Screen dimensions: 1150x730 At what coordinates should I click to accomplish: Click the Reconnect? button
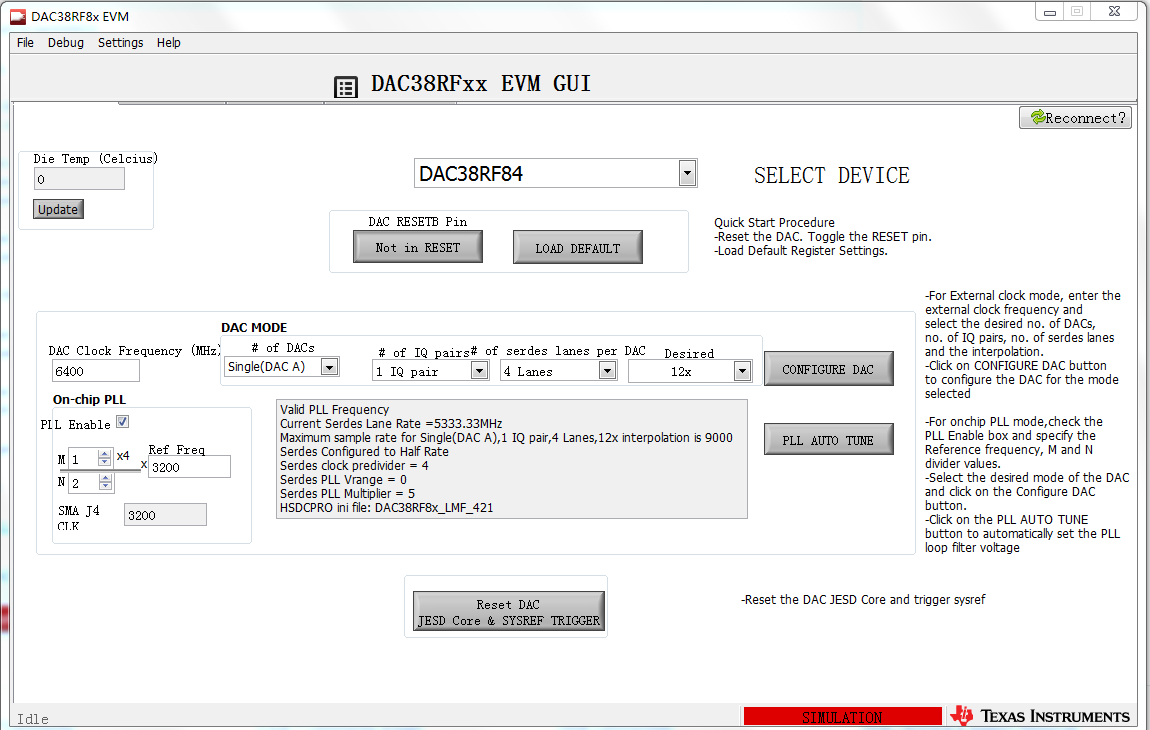tap(1075, 117)
